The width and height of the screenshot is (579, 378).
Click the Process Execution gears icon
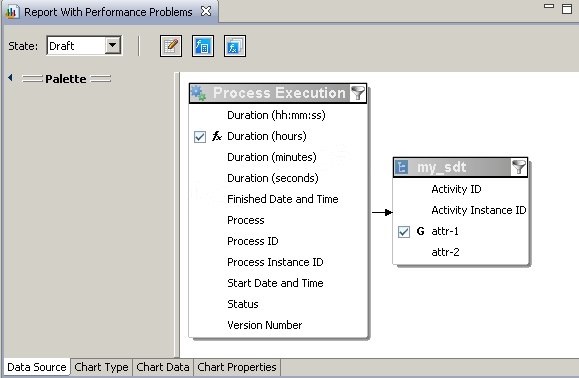click(198, 93)
